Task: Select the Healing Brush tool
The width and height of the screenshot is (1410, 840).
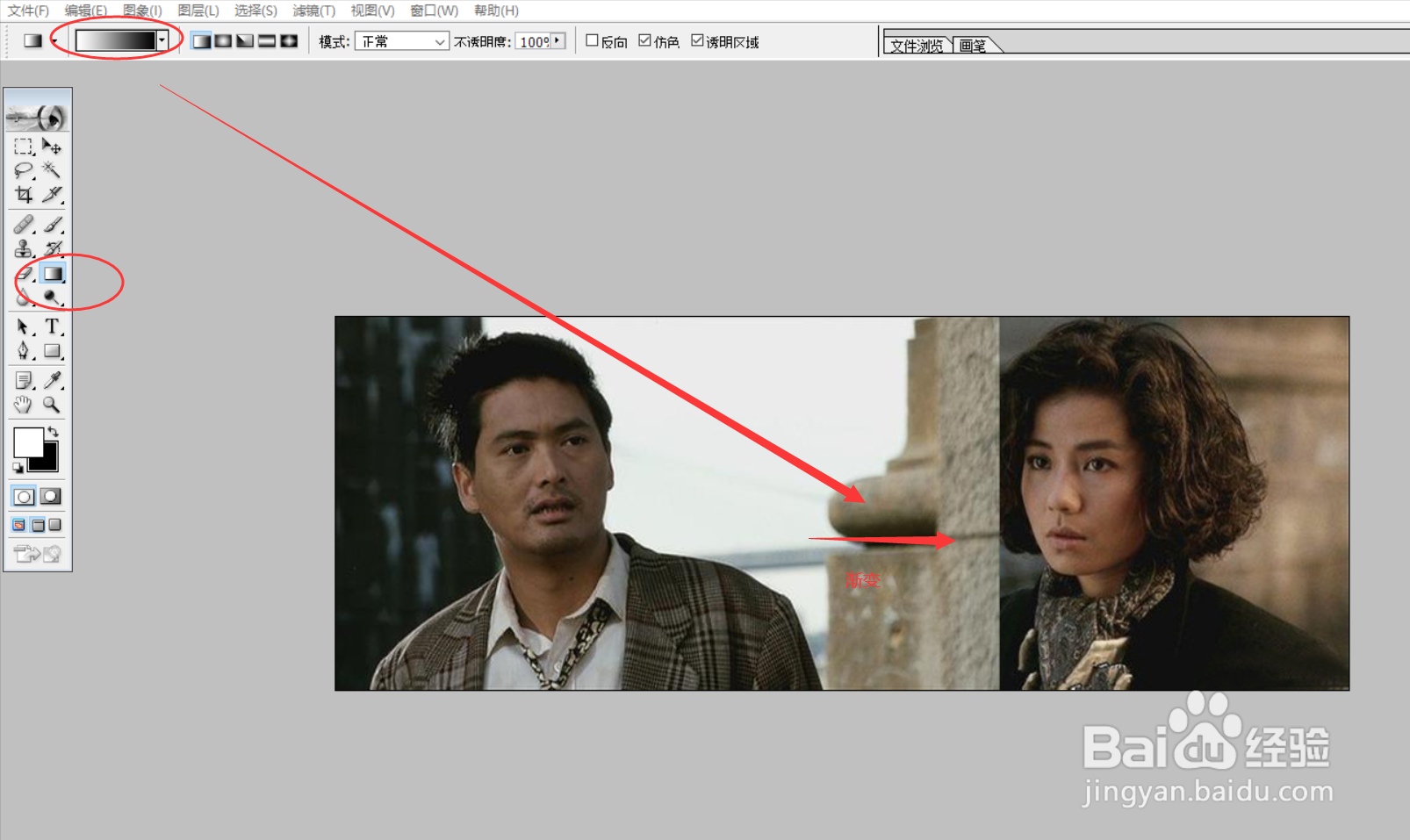Action: coord(24,225)
